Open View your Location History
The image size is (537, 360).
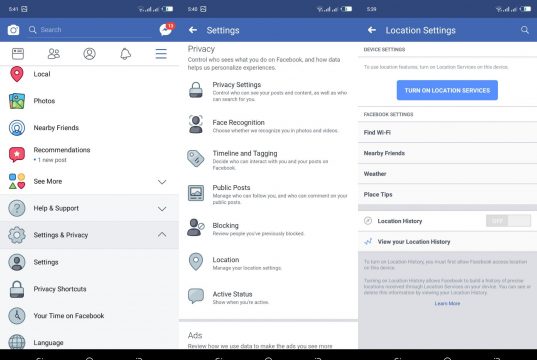click(447, 241)
